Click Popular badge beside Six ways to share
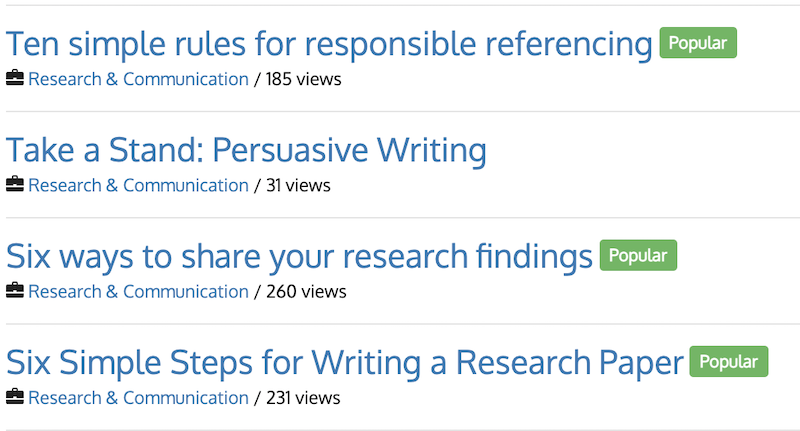Screen dimensions: 800x431 (638, 256)
